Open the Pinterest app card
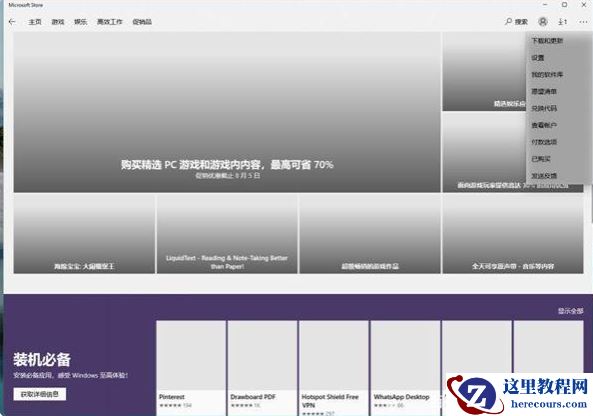The image size is (593, 416). [x=191, y=368]
